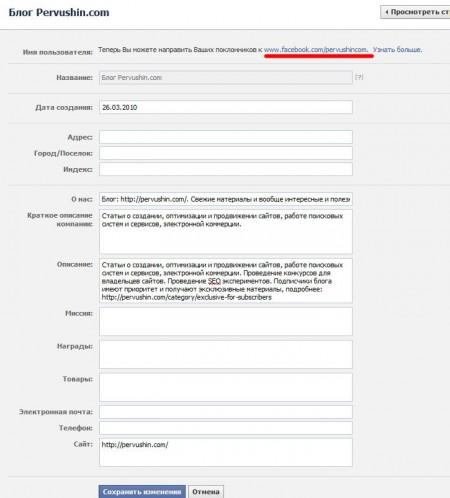Open the Узнать больше link

pos(397,50)
